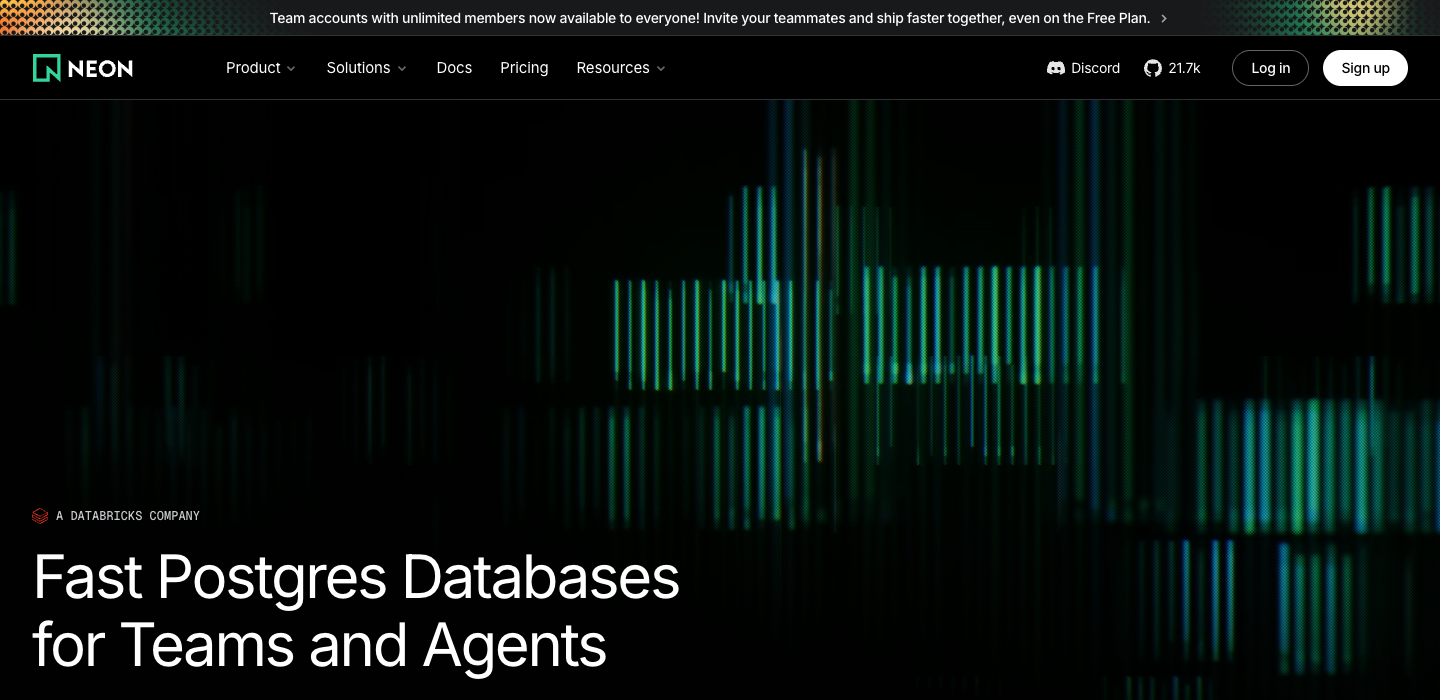Viewport: 1440px width, 700px height.
Task: Open the Discord link icon
Action: point(1056,68)
